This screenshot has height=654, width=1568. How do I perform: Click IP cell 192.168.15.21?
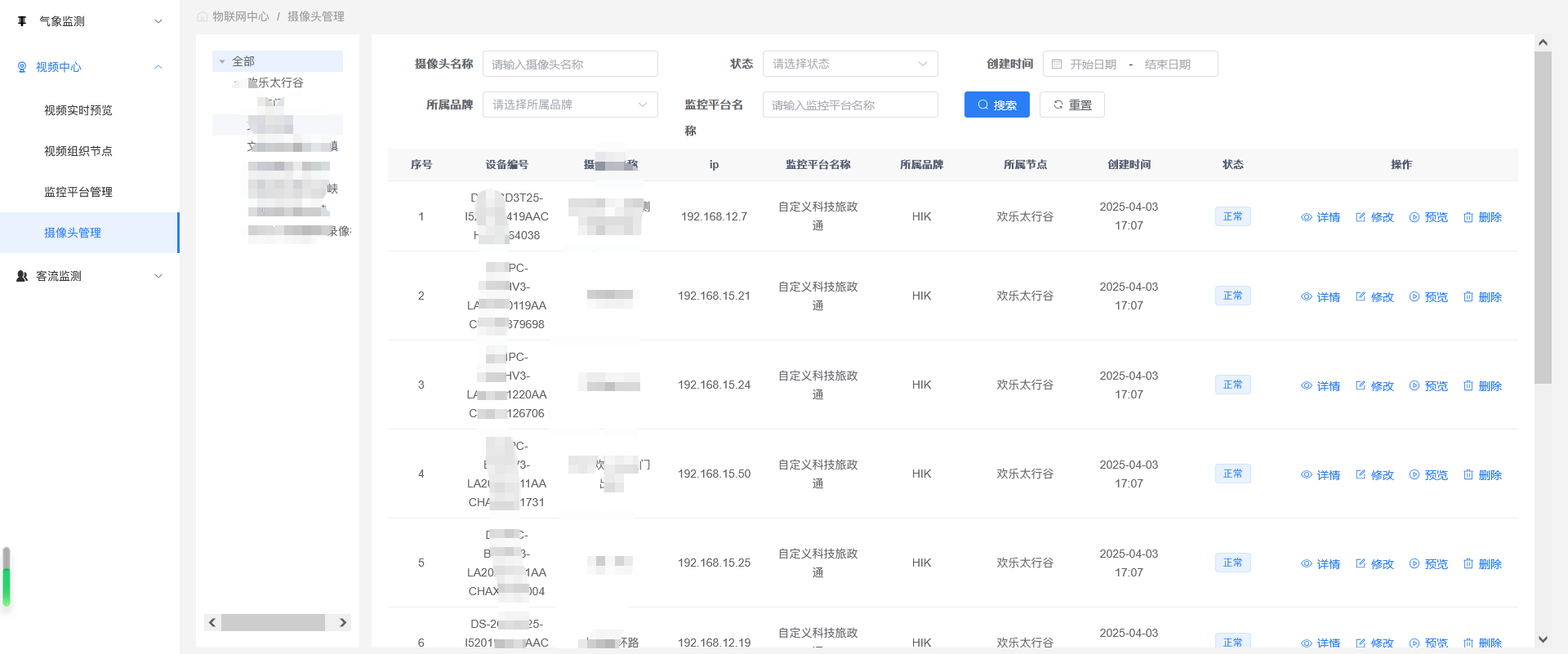point(714,296)
